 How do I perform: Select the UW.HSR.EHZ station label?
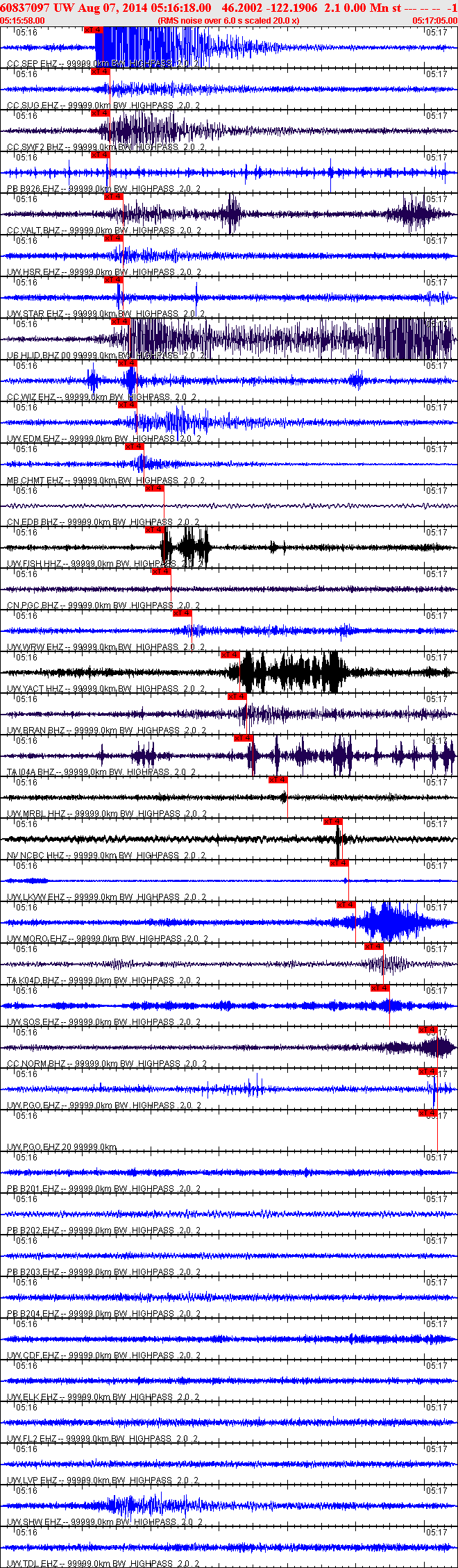(103, 272)
